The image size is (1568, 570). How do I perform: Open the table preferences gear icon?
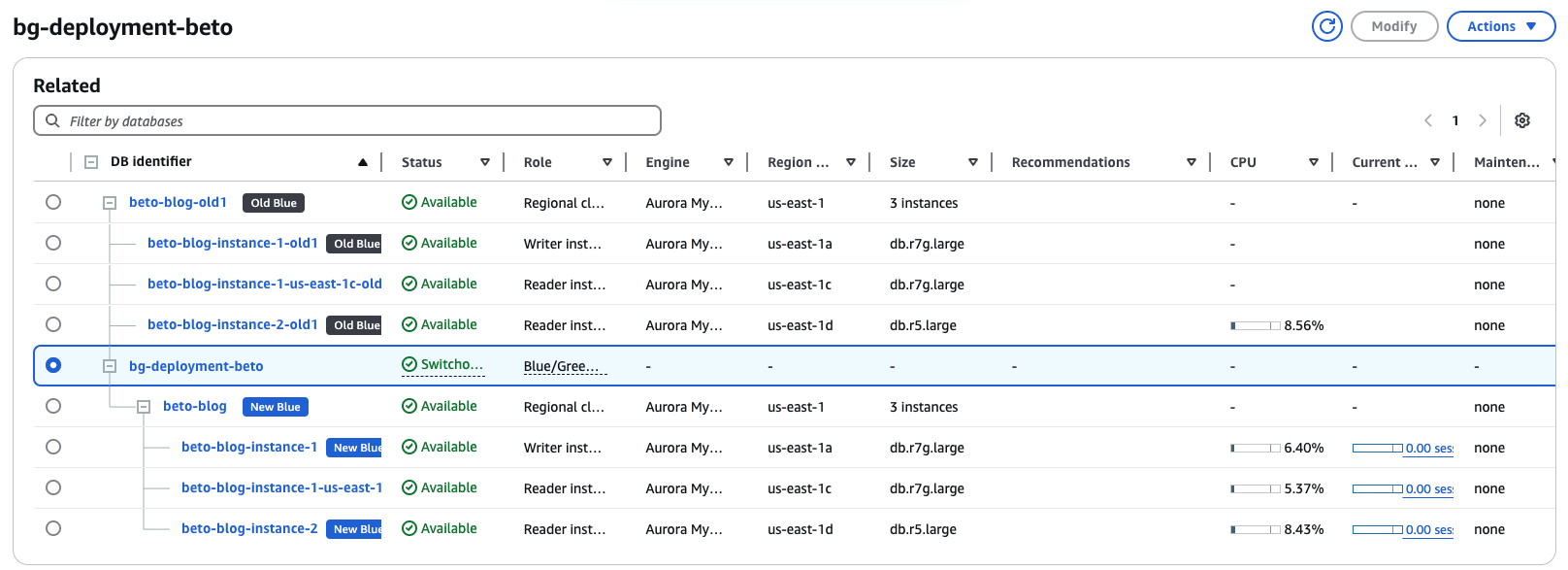point(1521,120)
